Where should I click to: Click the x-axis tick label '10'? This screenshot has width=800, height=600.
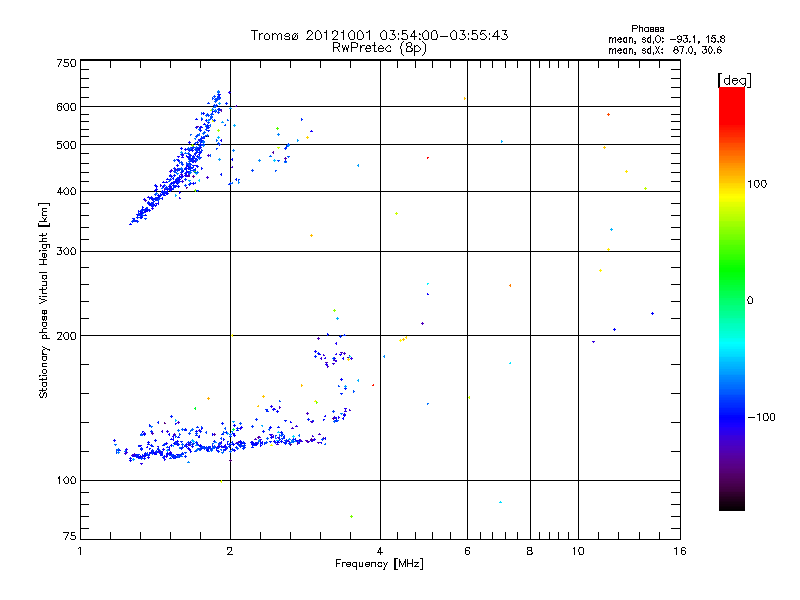578,551
